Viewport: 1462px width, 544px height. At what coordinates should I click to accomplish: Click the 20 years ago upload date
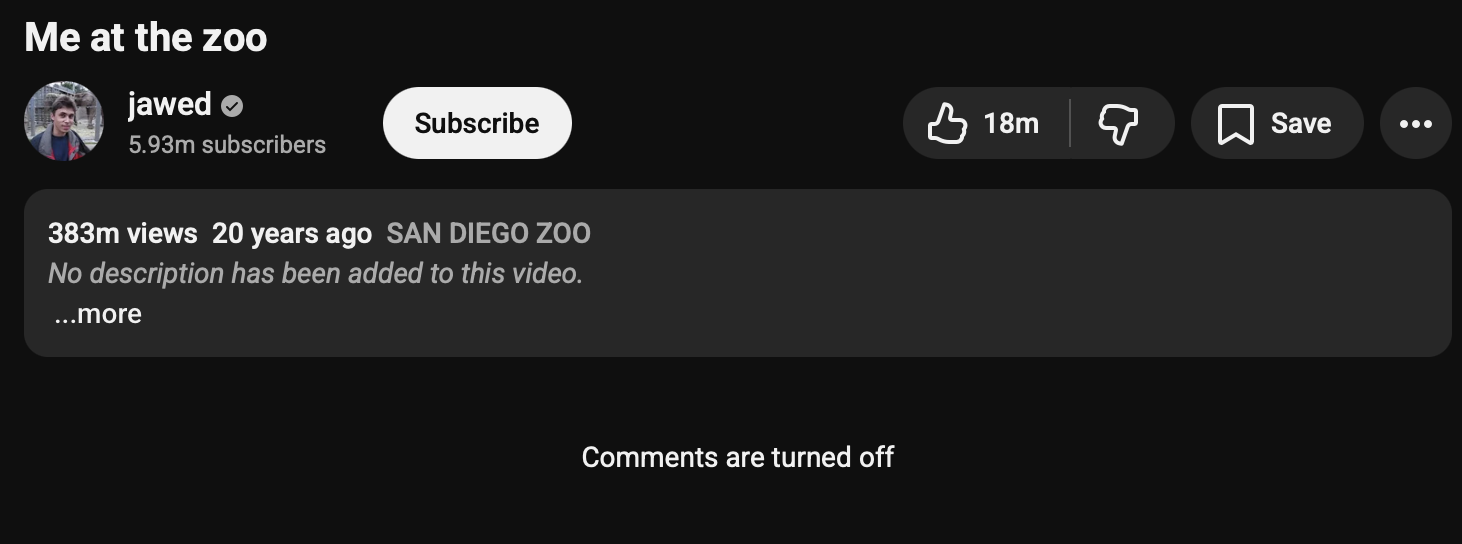[292, 234]
